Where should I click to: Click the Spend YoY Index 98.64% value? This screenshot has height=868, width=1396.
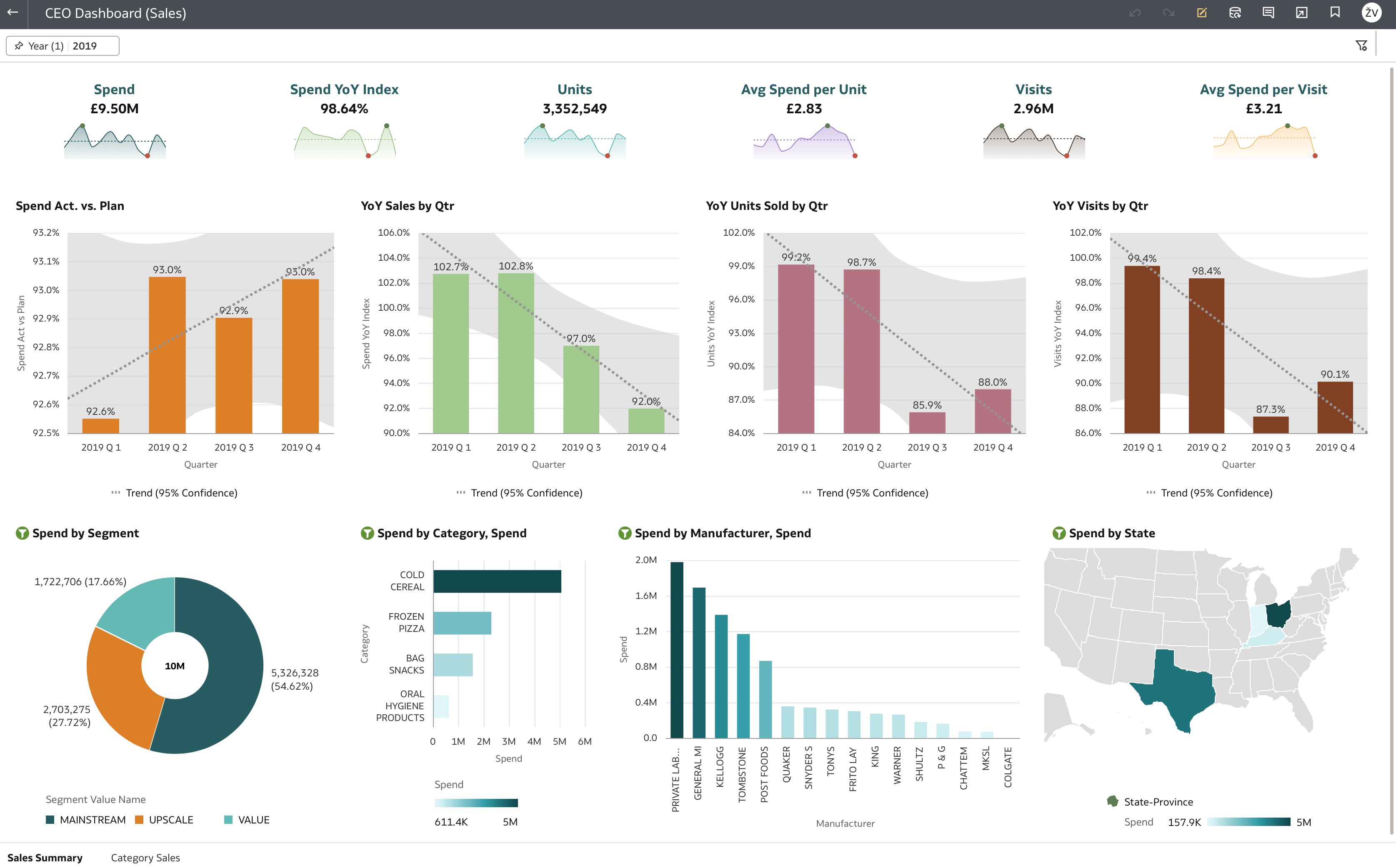pyautogui.click(x=345, y=108)
